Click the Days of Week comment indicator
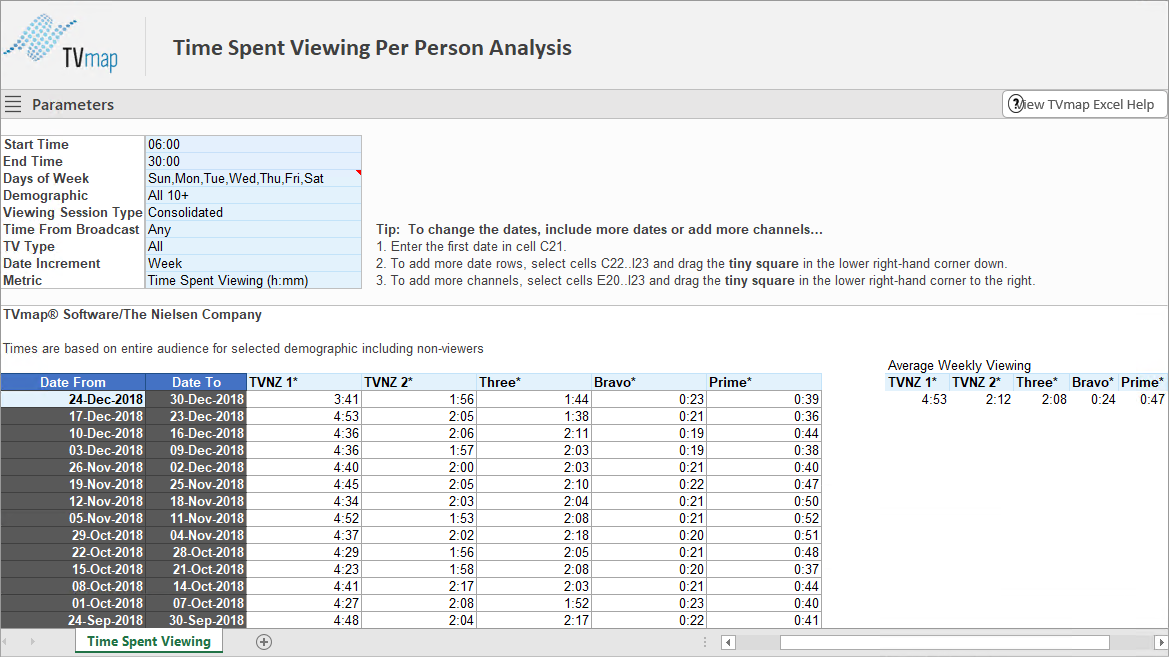Image resolution: width=1169 pixels, height=657 pixels. click(359, 172)
